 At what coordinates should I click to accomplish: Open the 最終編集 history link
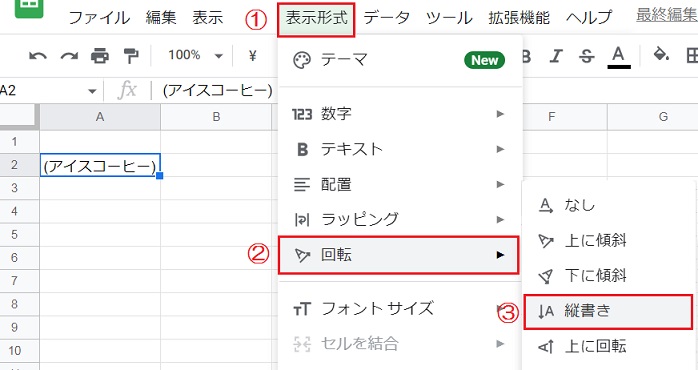click(x=666, y=15)
